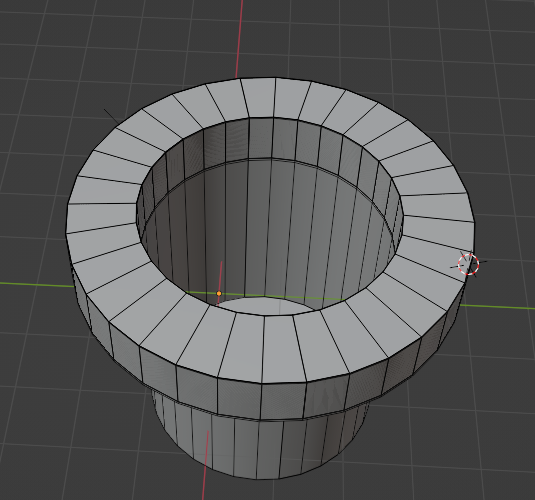Click the green Y axis line left of mesh

[36, 284]
